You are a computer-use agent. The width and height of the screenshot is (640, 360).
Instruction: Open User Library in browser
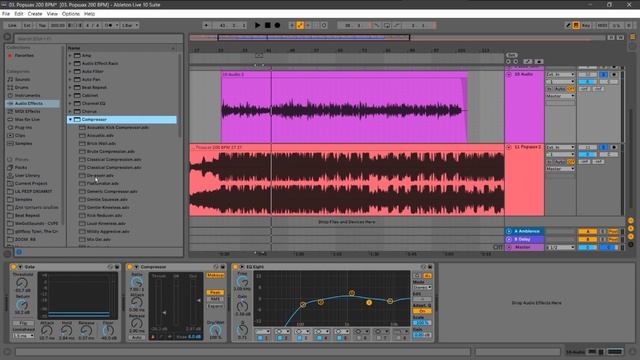point(27,176)
